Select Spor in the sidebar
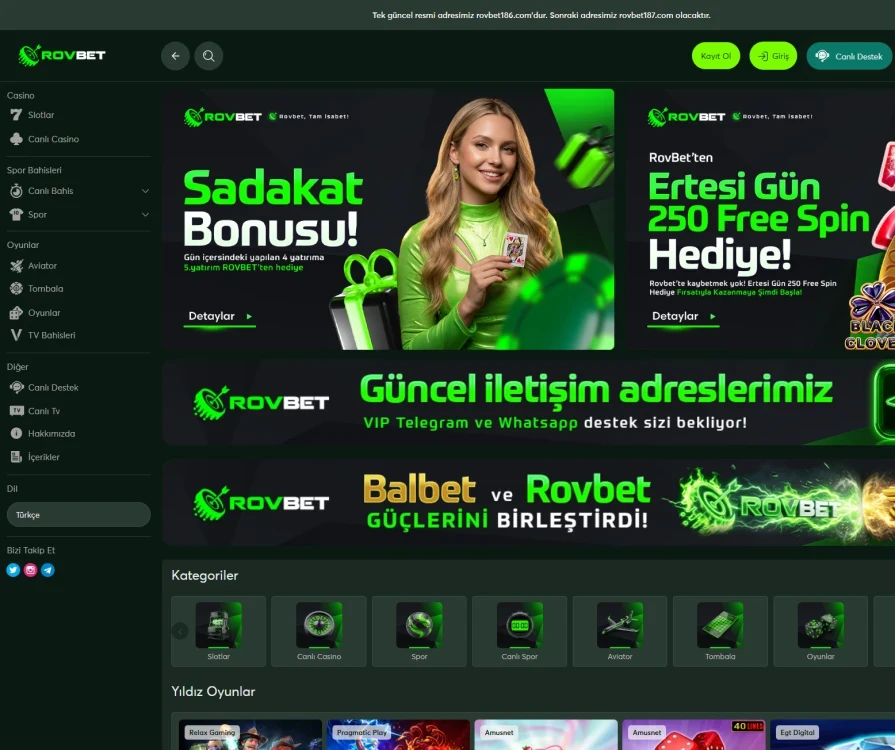Screen dimensions: 895x750 (x=37, y=215)
